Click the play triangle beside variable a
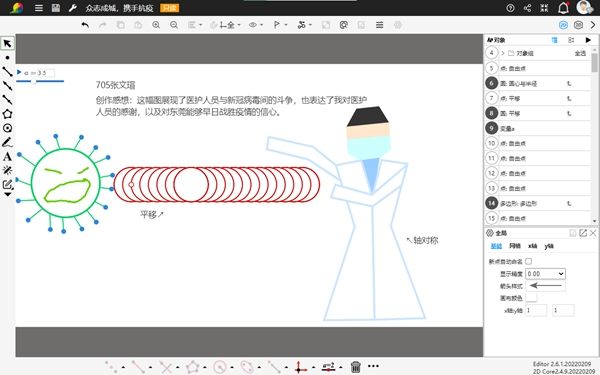The image size is (600, 375). tap(19, 72)
